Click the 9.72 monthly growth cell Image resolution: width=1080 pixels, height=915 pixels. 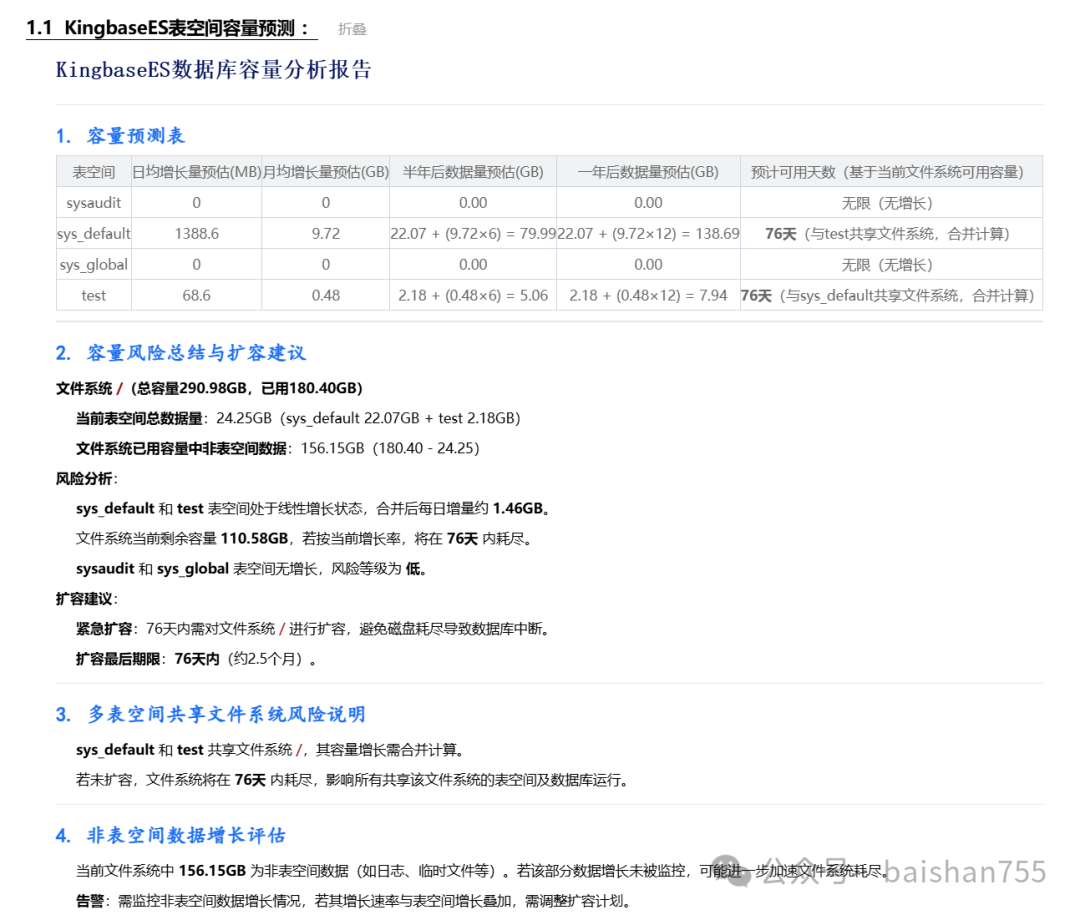(326, 234)
